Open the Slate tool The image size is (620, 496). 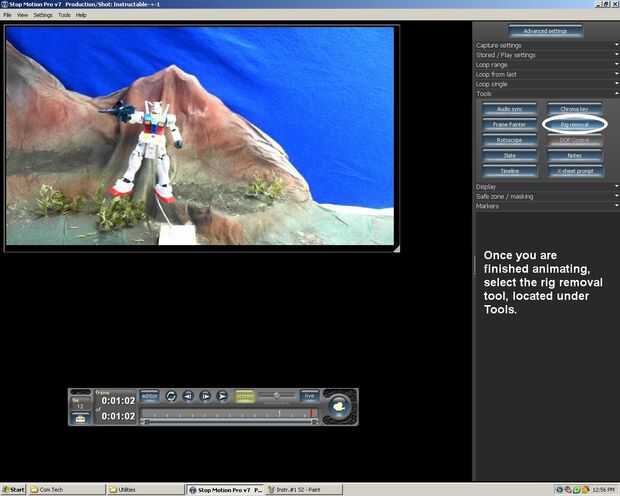[509, 155]
